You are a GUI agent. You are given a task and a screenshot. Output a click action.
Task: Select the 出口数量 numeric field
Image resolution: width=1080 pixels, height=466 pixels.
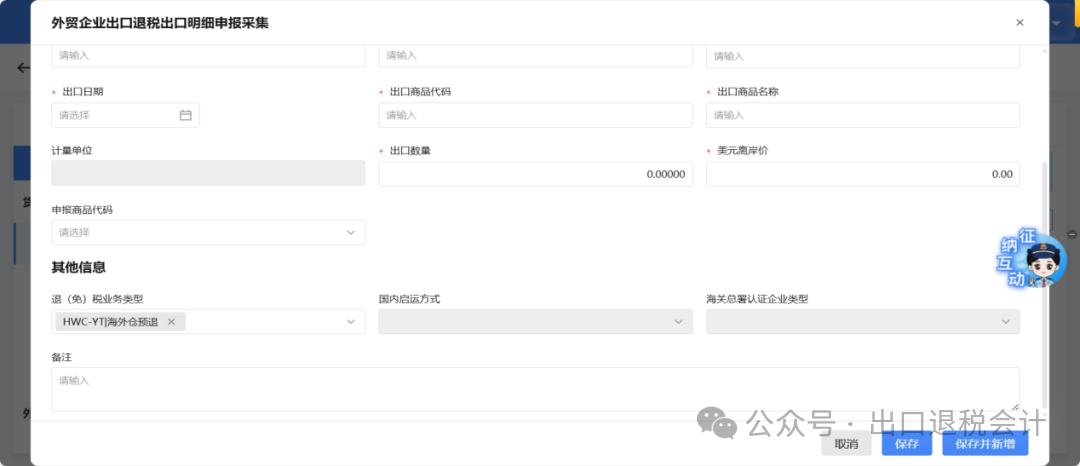535,174
